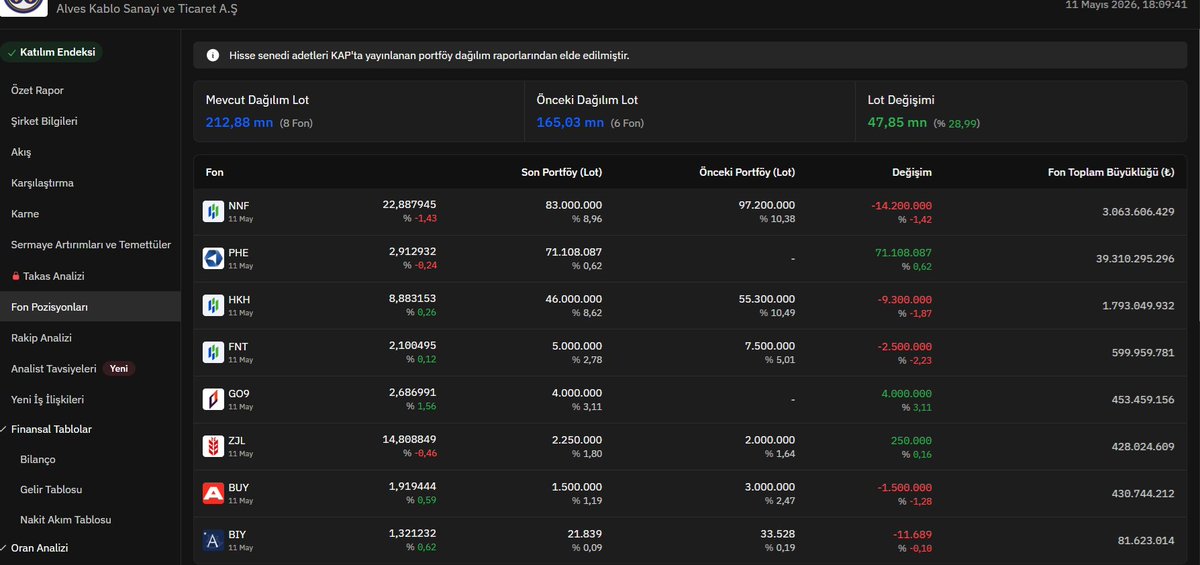The height and width of the screenshot is (565, 1200).
Task: Click the ZJL fund name
Action: pos(238,441)
